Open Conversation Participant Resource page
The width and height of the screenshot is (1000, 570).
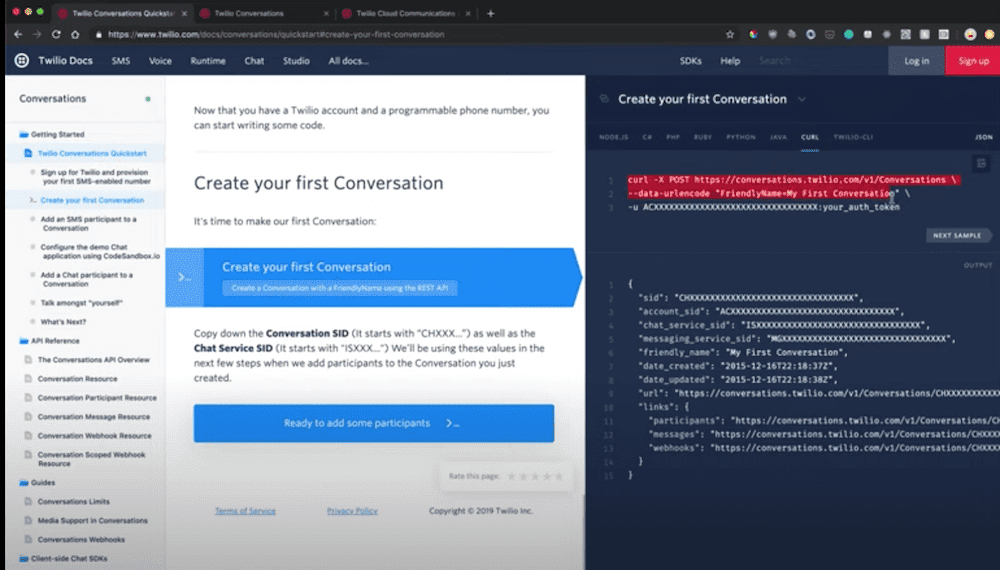pyautogui.click(x=97, y=398)
